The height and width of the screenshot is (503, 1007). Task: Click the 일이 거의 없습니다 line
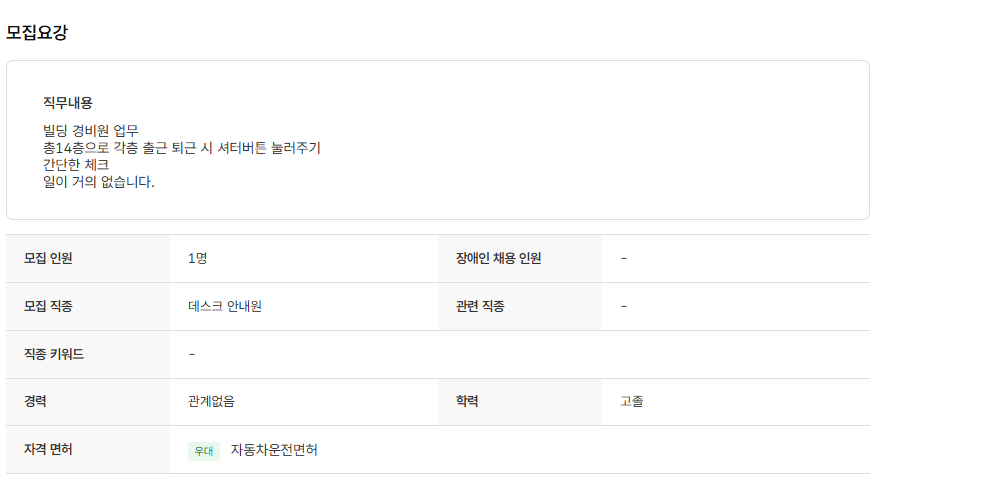[x=99, y=182]
